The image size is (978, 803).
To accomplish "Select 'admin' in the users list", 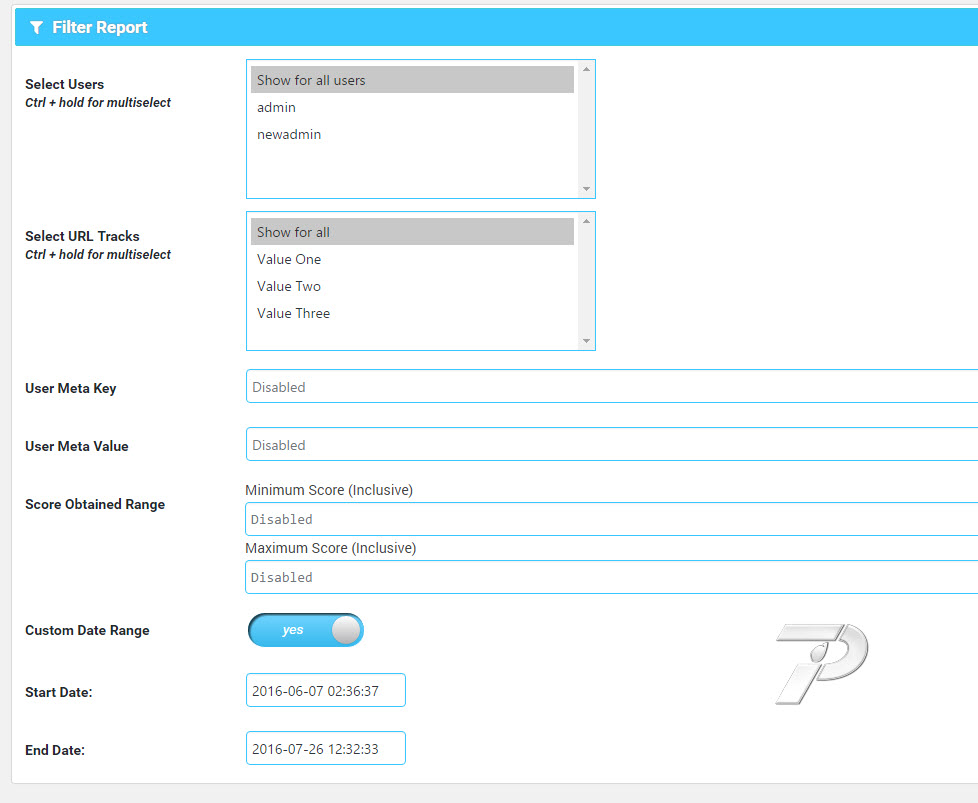I will click(412, 107).
